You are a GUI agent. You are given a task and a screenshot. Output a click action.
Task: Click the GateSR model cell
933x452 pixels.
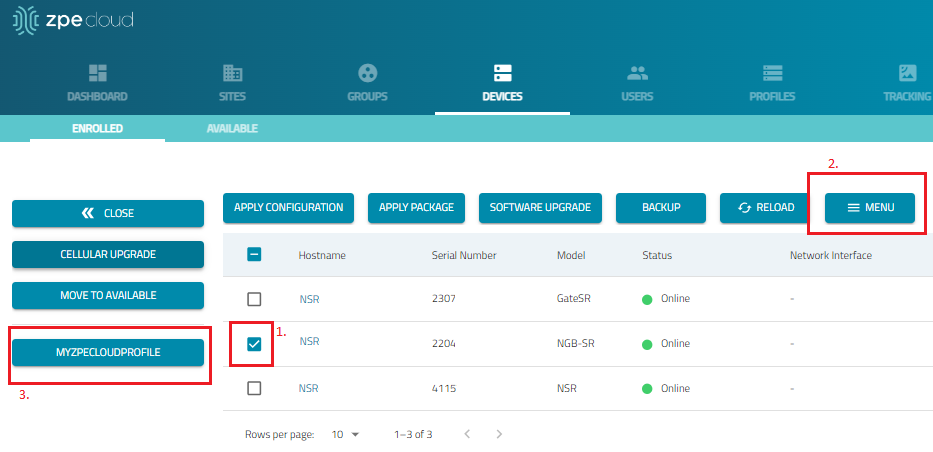coord(574,299)
